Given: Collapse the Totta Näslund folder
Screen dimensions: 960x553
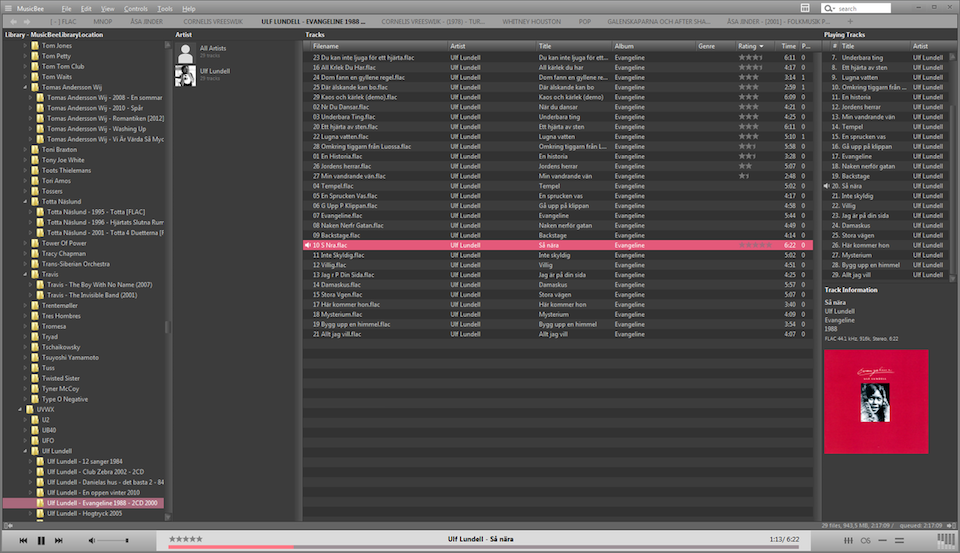Looking at the screenshot, I should pyautogui.click(x=25, y=201).
